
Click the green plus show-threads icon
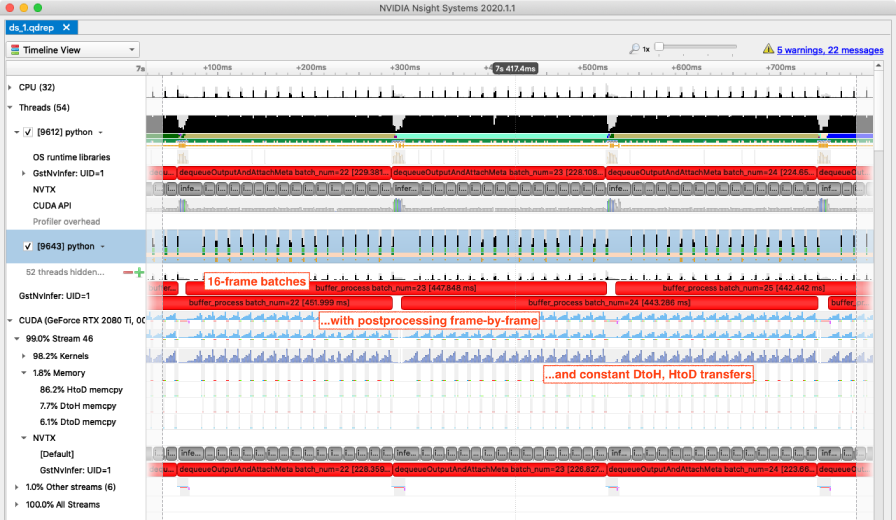tap(139, 273)
